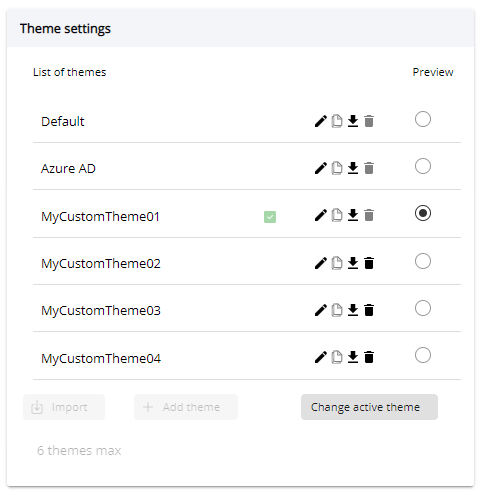Click the Import button
The width and height of the screenshot is (479, 495).
64,407
